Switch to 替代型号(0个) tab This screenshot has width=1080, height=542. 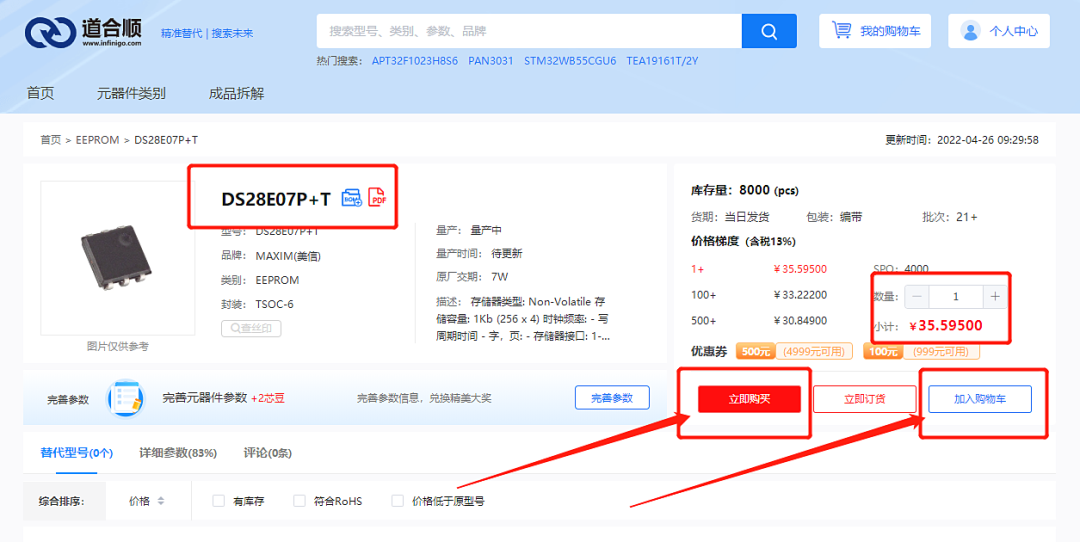coord(76,452)
